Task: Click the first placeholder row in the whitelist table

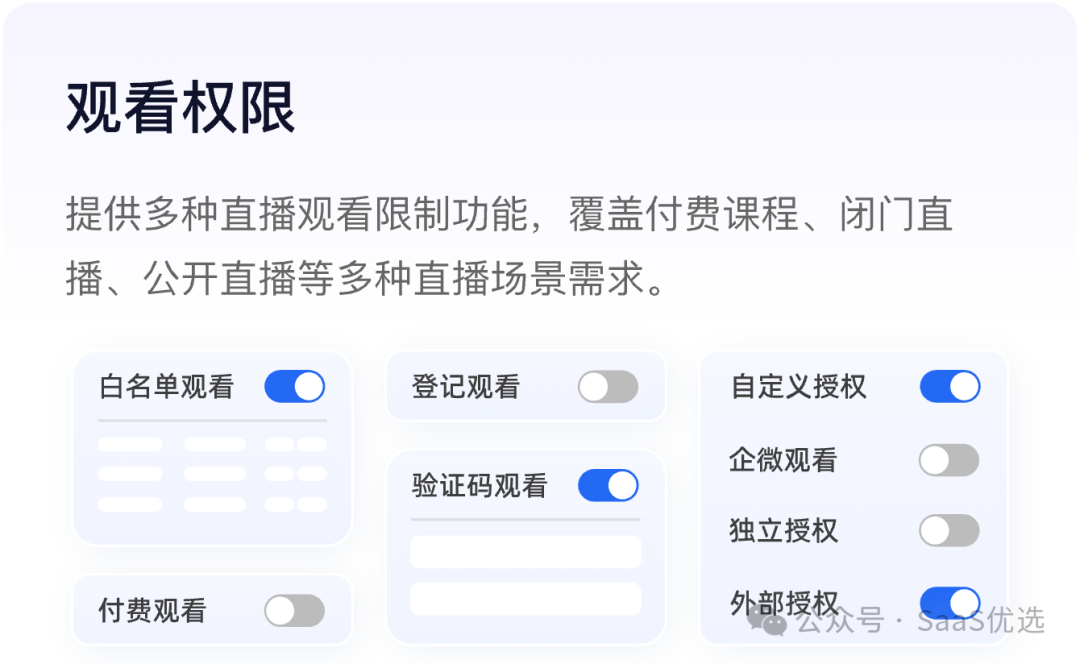Action: [x=212, y=444]
